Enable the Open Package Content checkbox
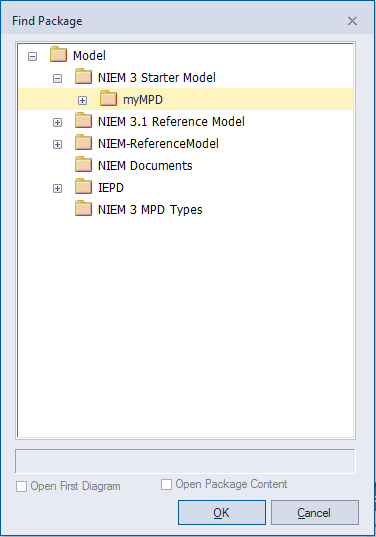 pos(166,484)
